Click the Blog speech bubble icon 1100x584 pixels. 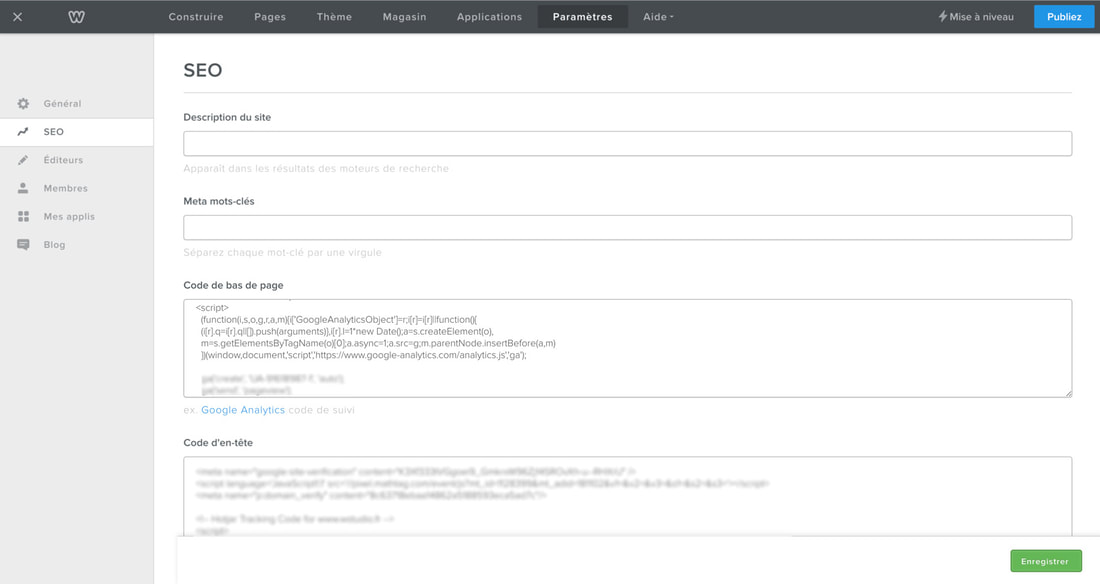(x=23, y=245)
